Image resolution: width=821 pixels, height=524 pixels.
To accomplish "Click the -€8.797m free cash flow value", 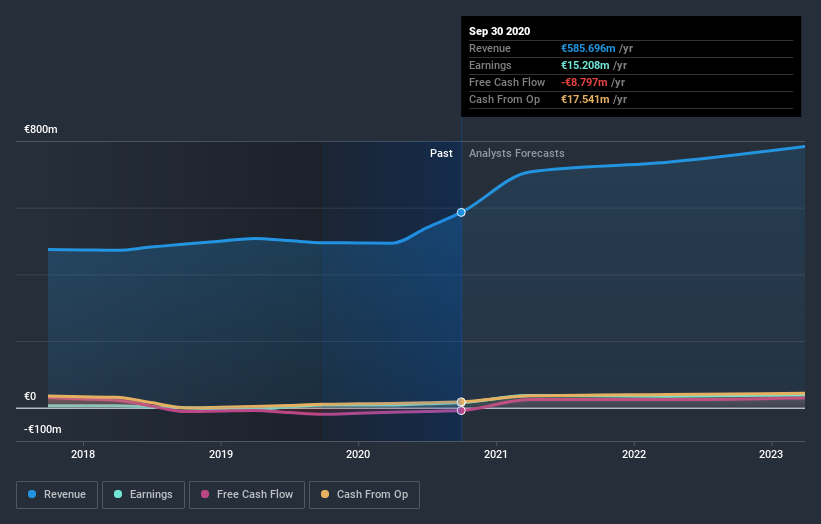I will click(x=584, y=82).
